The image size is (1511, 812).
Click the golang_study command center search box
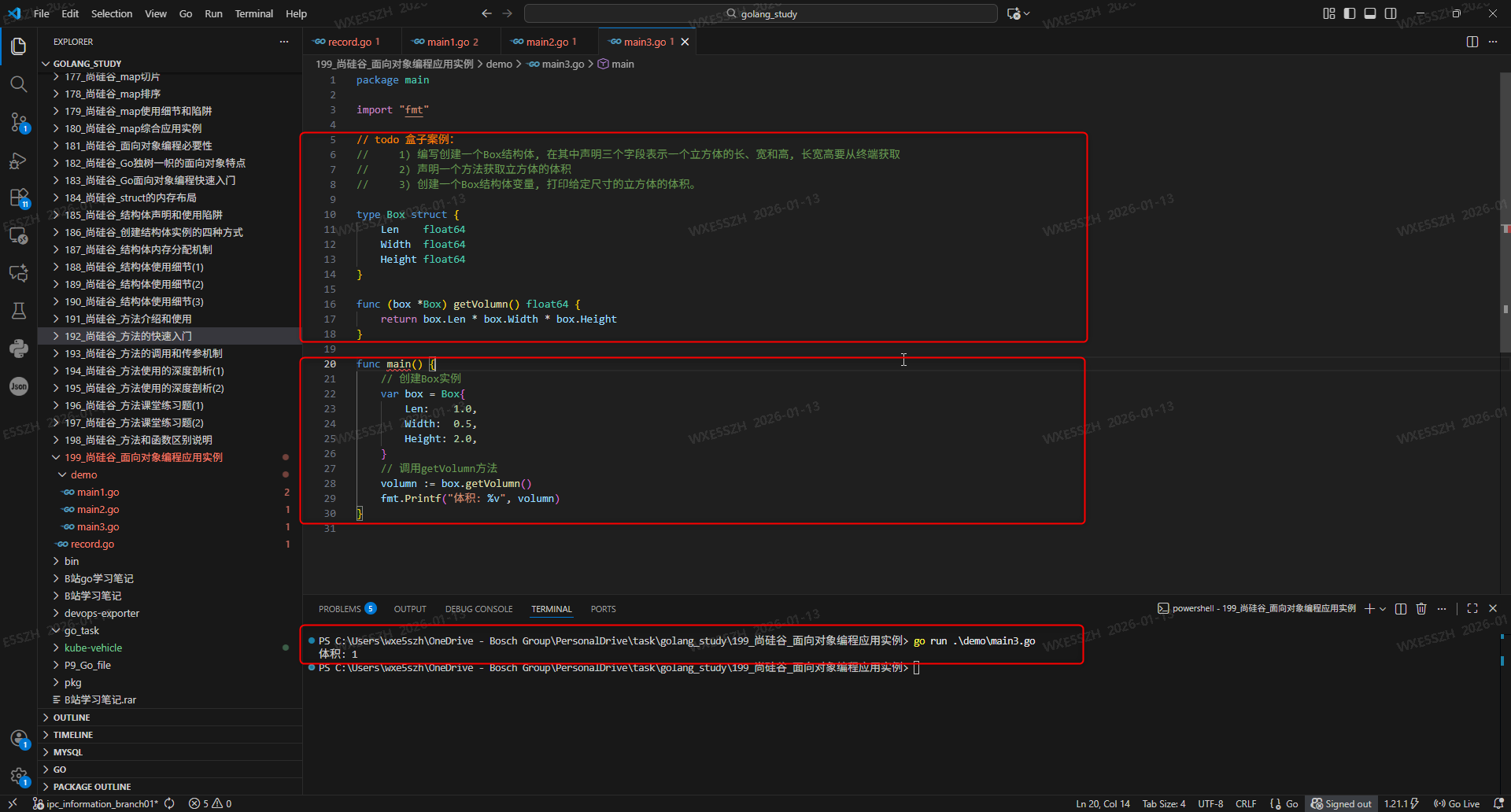(x=760, y=13)
